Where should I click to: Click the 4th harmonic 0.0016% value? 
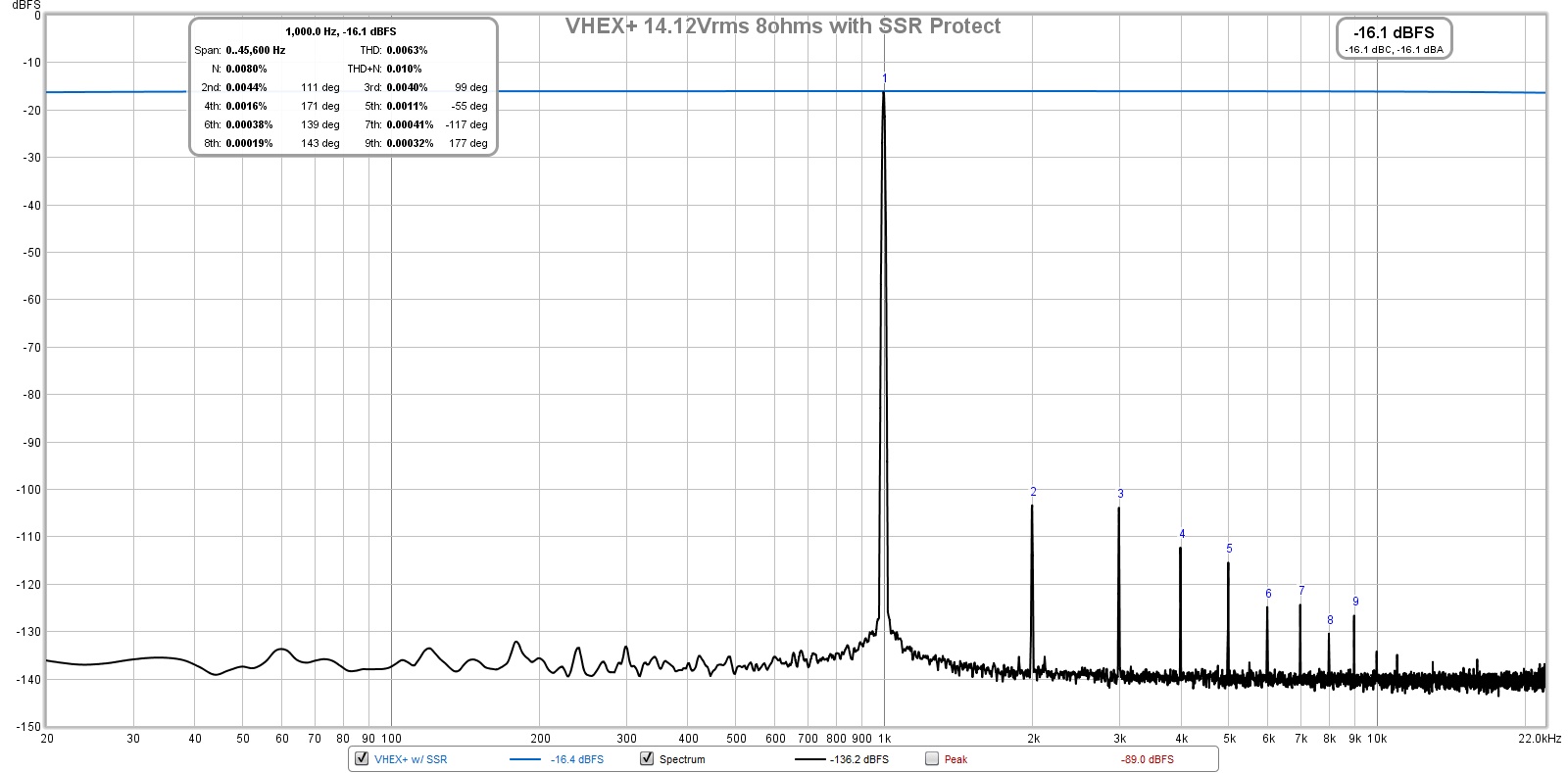pyautogui.click(x=246, y=106)
